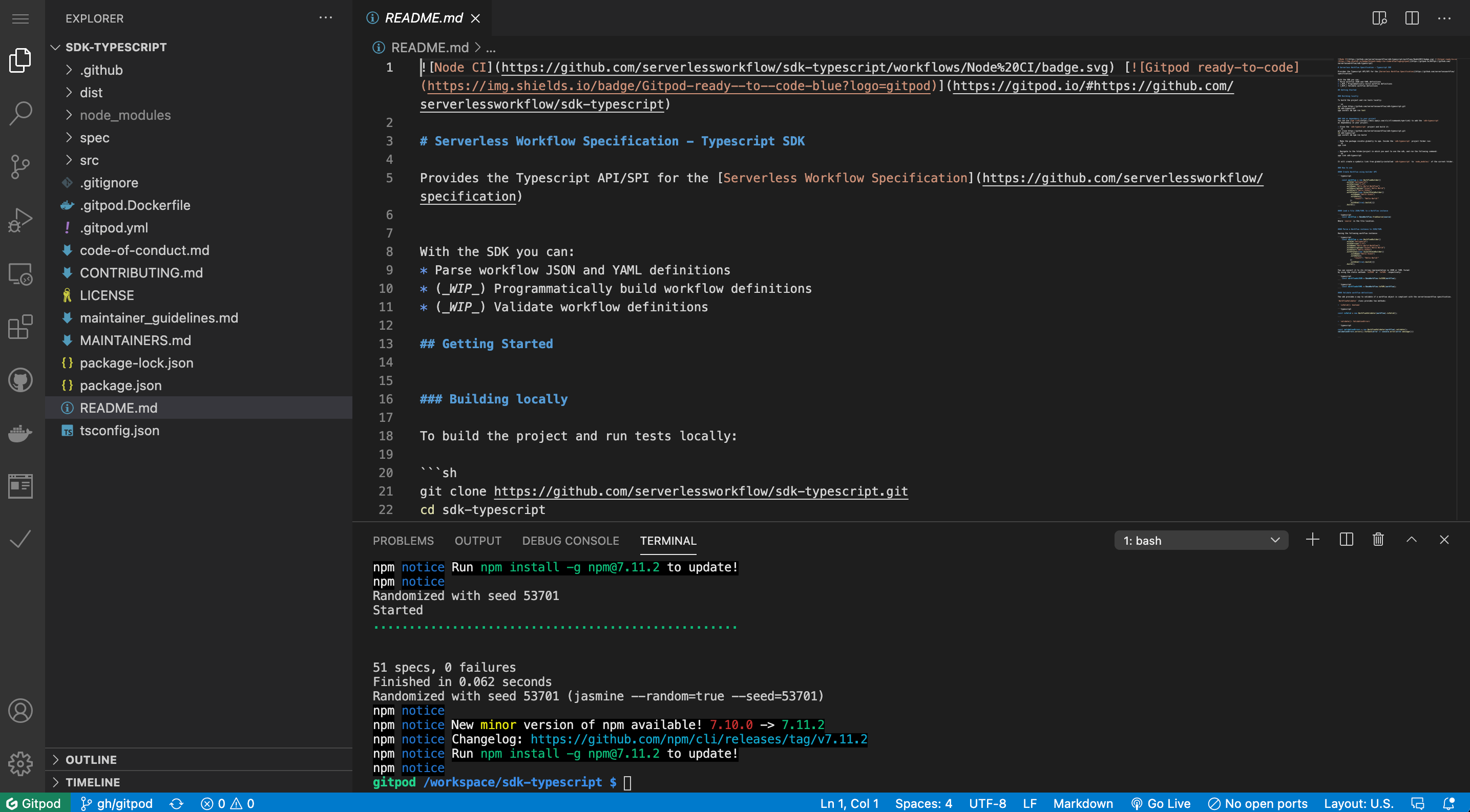
Task: Open preview to the side
Action: 1379,18
